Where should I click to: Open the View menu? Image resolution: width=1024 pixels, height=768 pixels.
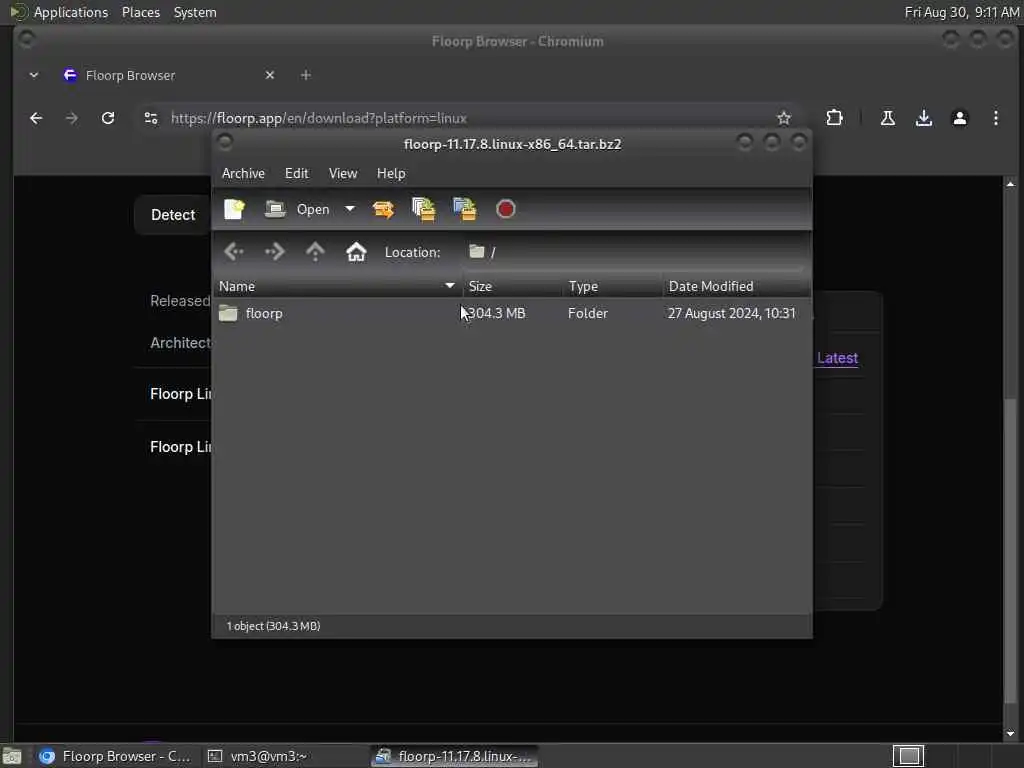click(343, 173)
